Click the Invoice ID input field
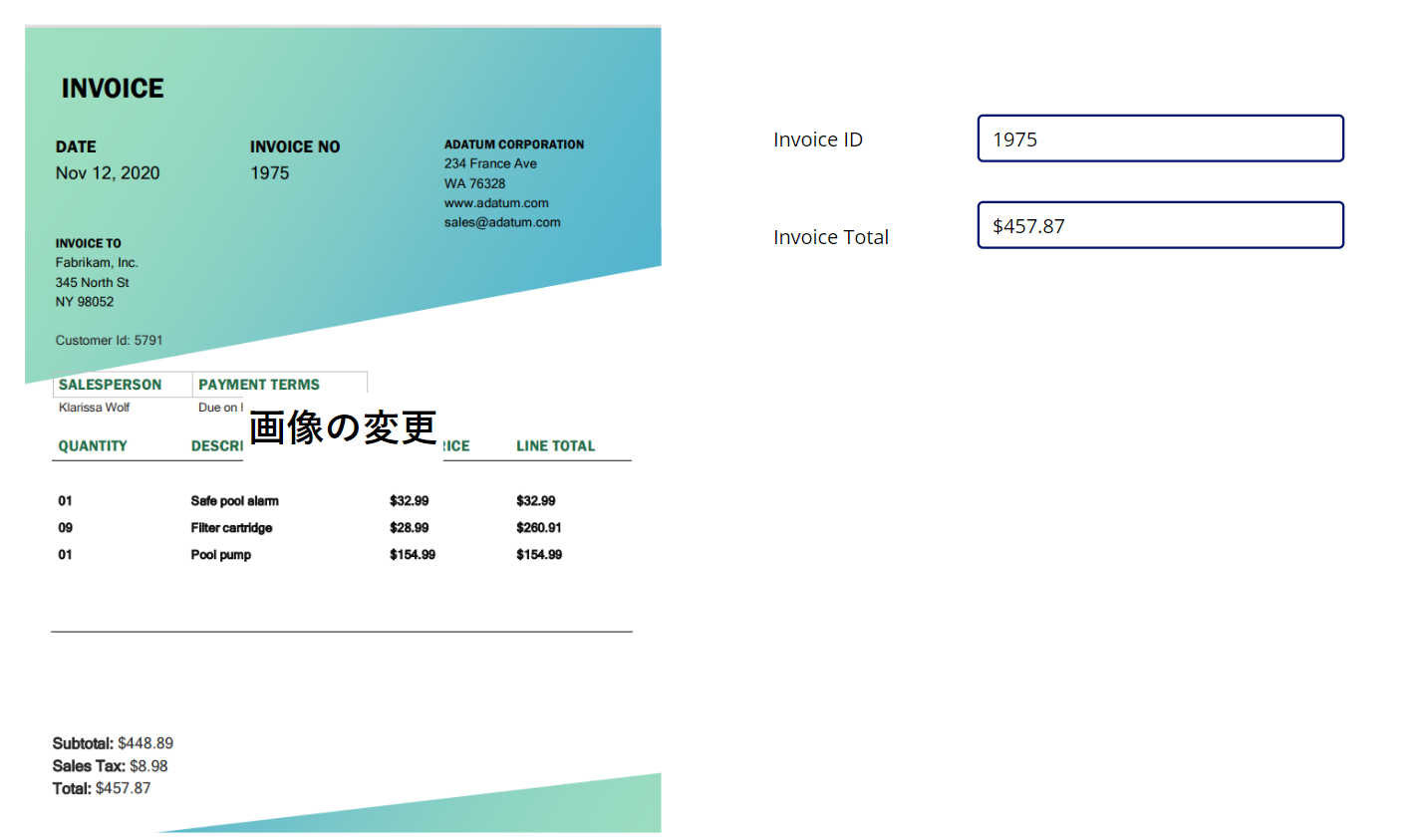 point(1161,139)
